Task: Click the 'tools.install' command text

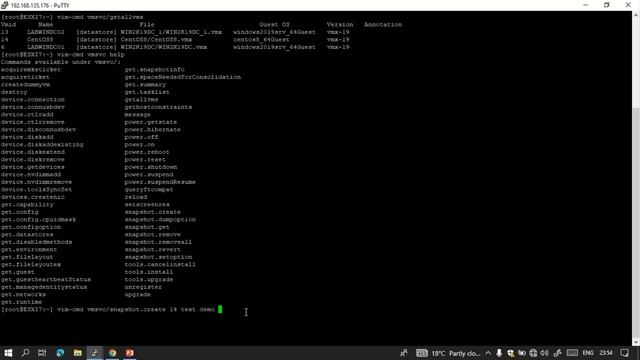Action: [149, 272]
